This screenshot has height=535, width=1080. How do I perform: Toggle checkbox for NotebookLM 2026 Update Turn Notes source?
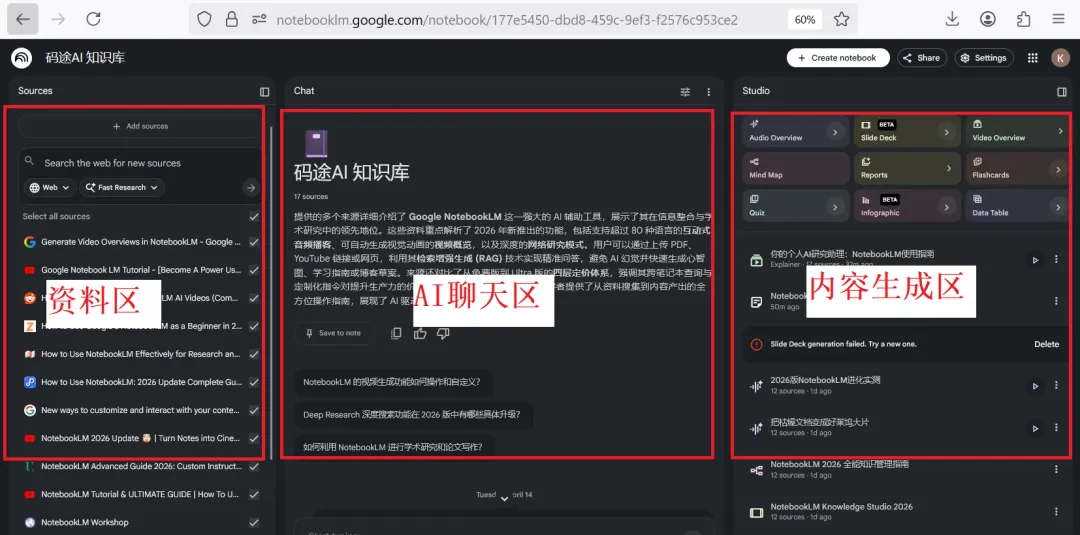[254, 438]
